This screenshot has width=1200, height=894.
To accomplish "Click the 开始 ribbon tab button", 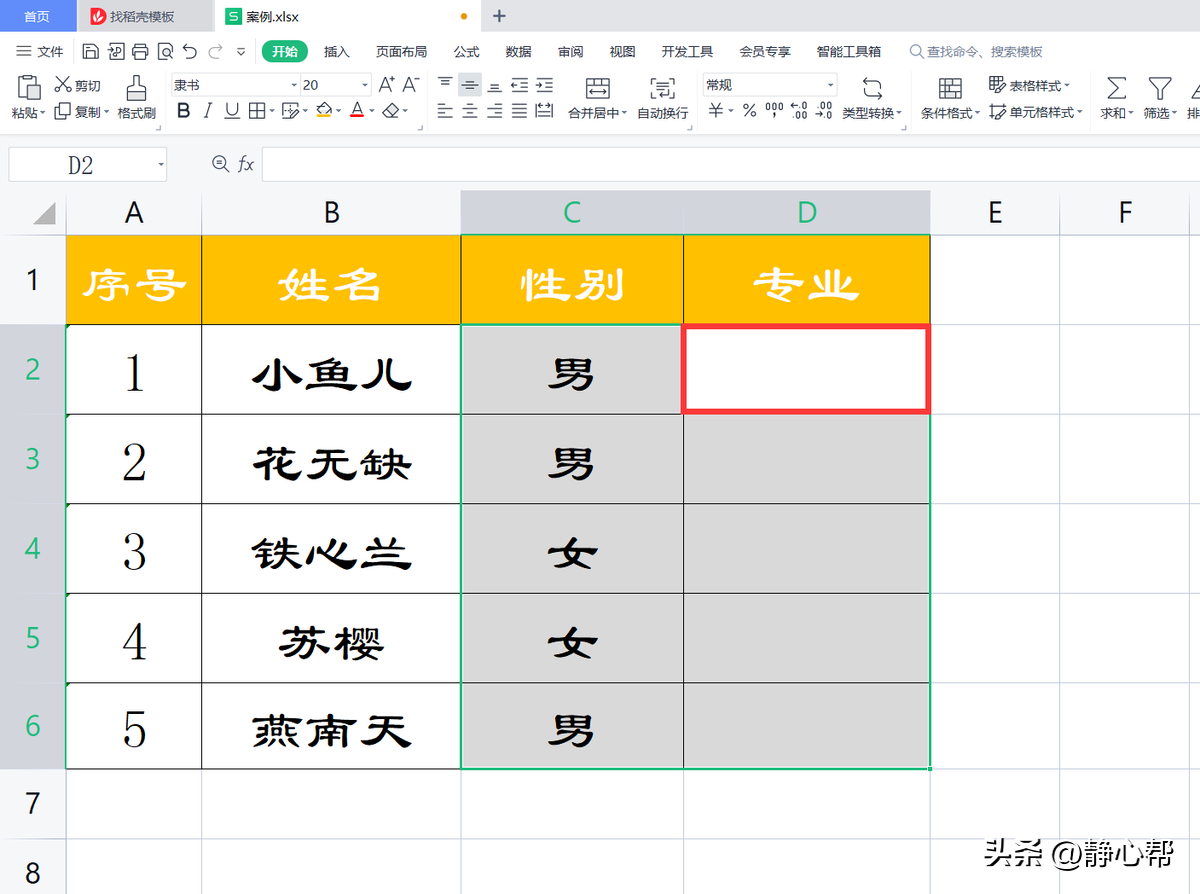I will tap(285, 51).
